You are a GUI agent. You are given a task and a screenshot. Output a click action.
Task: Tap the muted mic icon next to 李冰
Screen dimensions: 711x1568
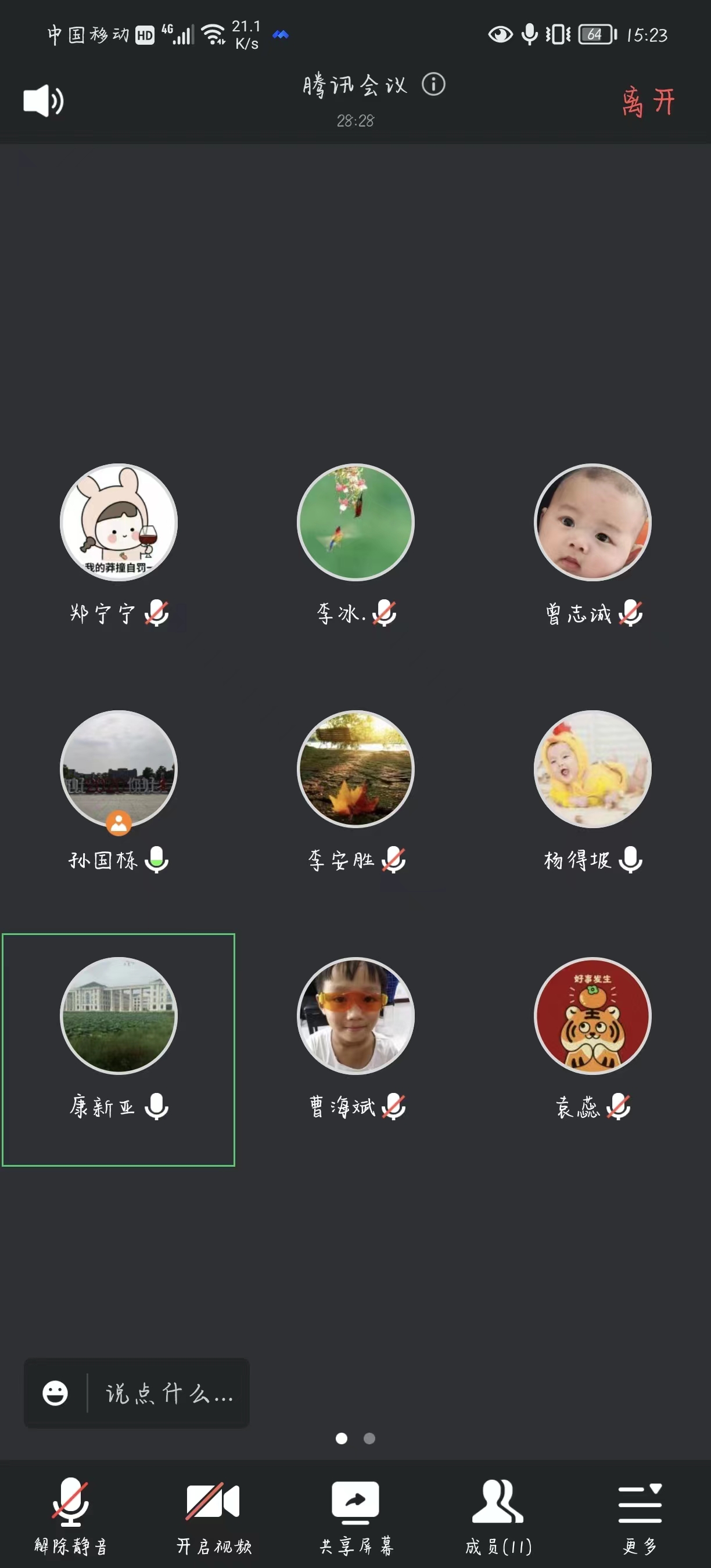point(384,613)
